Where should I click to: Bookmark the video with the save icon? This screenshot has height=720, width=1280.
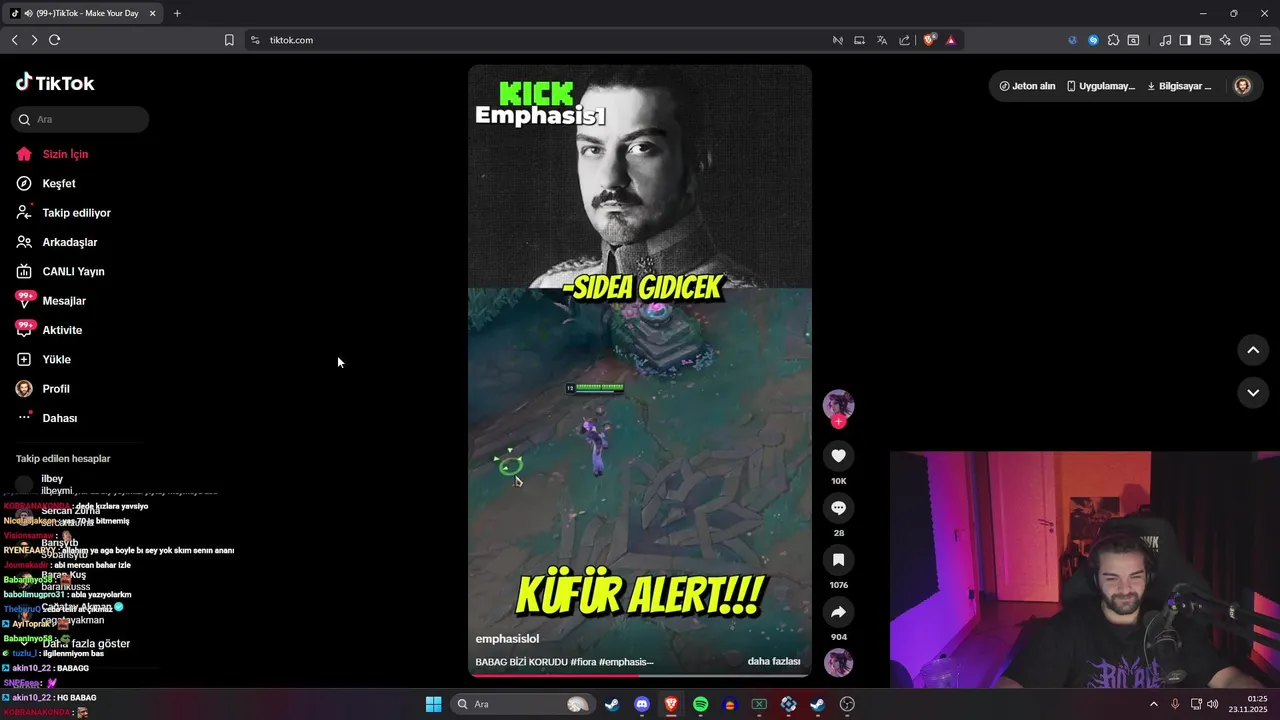pos(838,560)
